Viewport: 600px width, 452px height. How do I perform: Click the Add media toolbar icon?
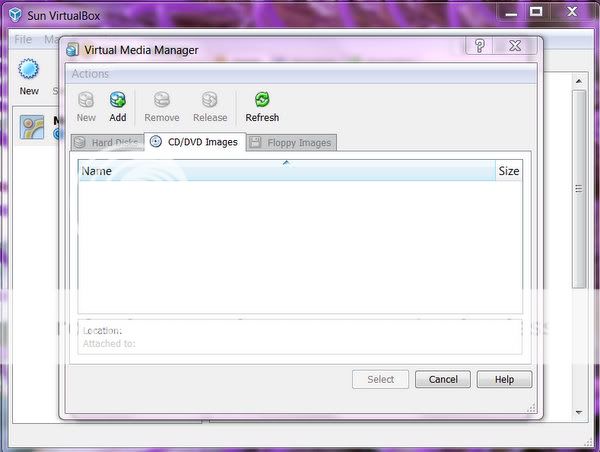pyautogui.click(x=117, y=100)
